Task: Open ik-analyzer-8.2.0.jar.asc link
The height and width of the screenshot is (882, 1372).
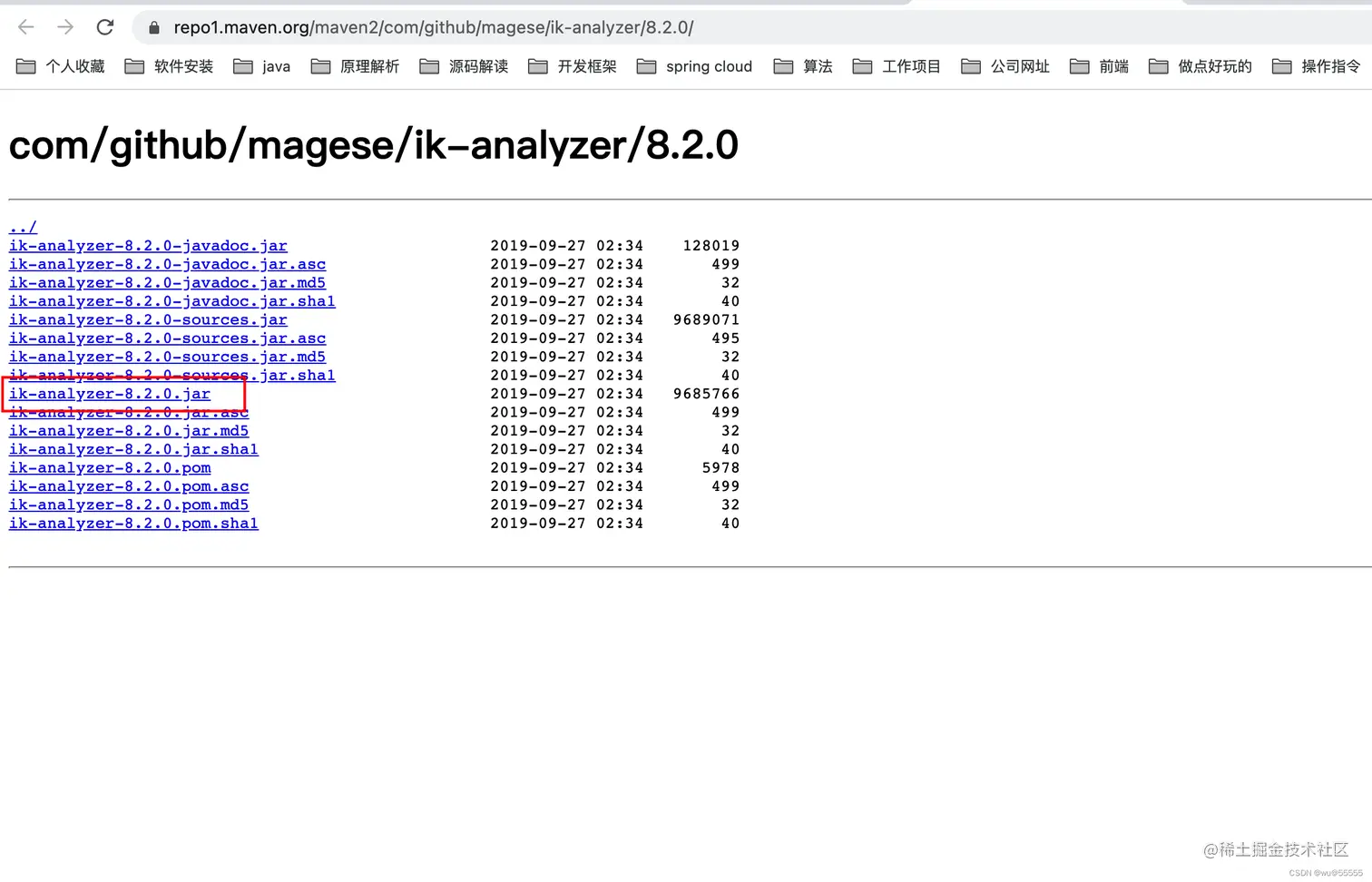Action: point(129,412)
